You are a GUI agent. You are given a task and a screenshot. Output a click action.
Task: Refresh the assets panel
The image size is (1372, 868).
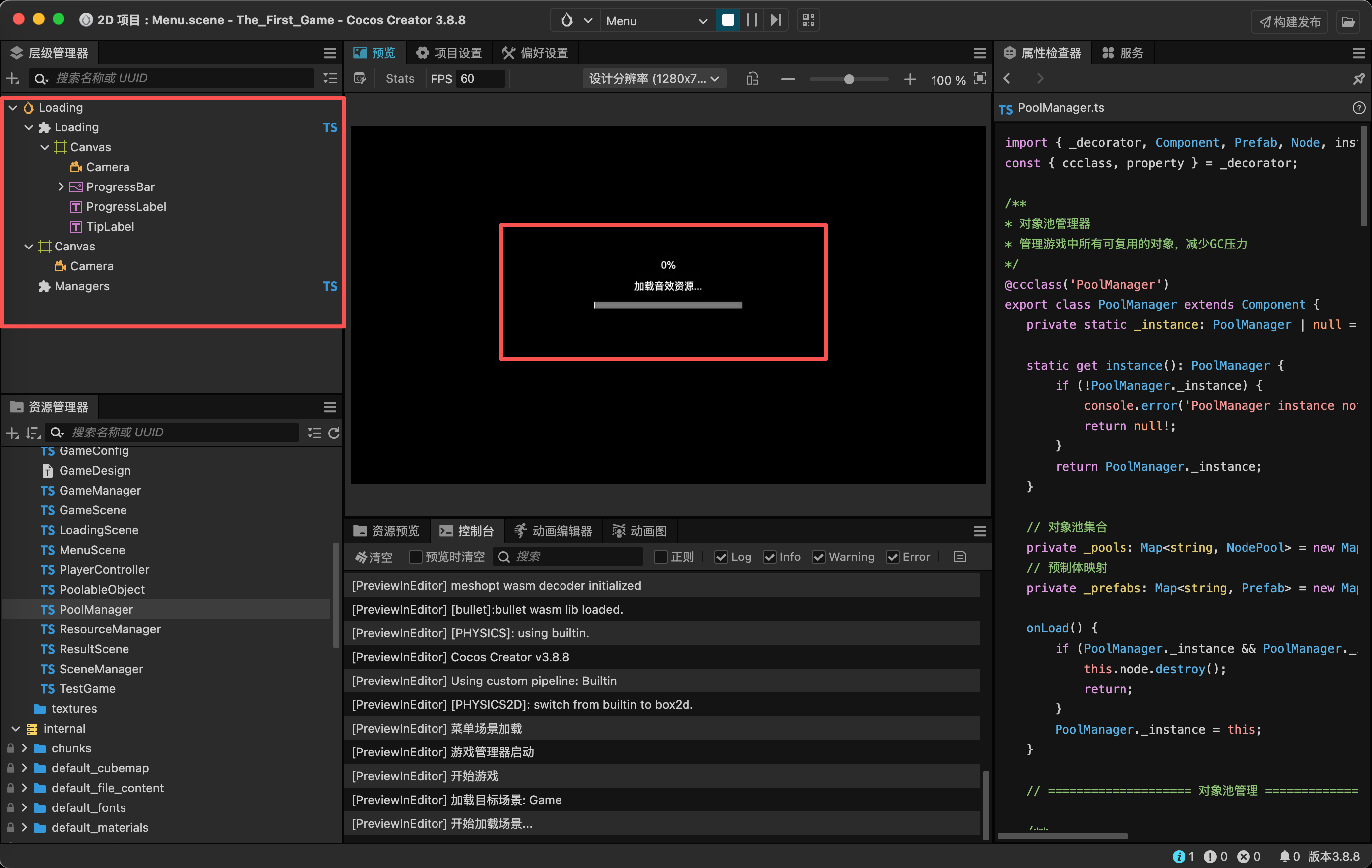pos(334,433)
